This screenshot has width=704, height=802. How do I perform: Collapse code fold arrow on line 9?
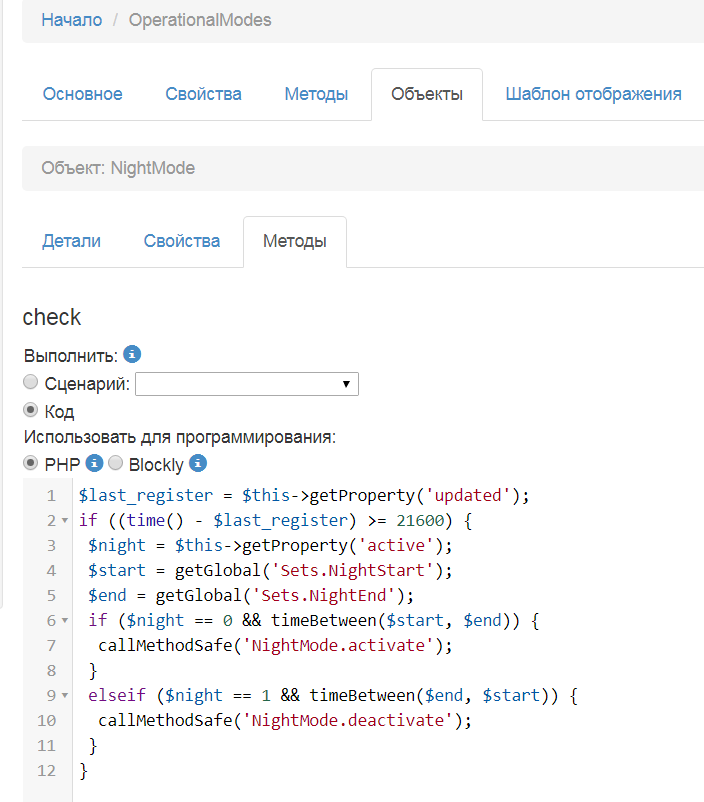(65, 696)
